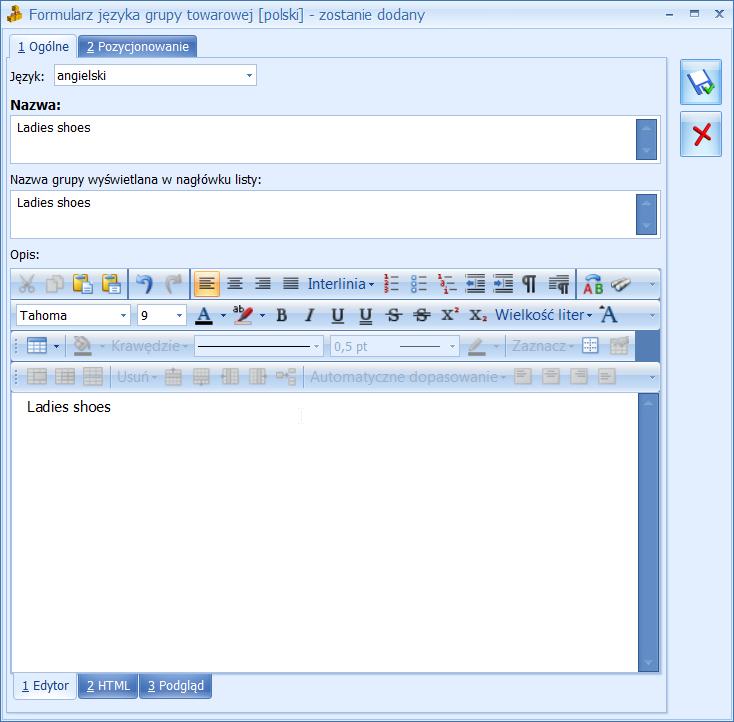Toggle italic formatting
Viewport: 734px width, 722px height.
[309, 315]
